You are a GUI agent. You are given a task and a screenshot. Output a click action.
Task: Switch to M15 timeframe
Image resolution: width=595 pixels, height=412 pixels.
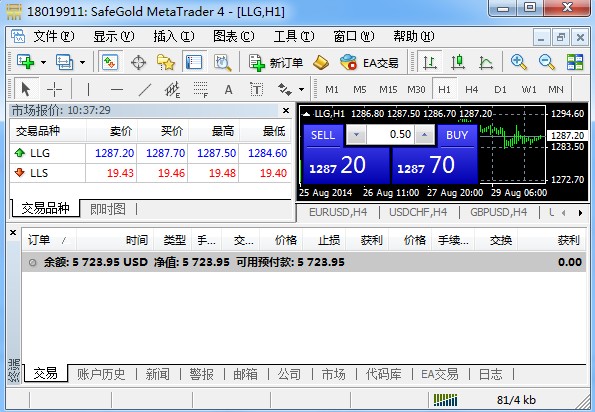(388, 90)
